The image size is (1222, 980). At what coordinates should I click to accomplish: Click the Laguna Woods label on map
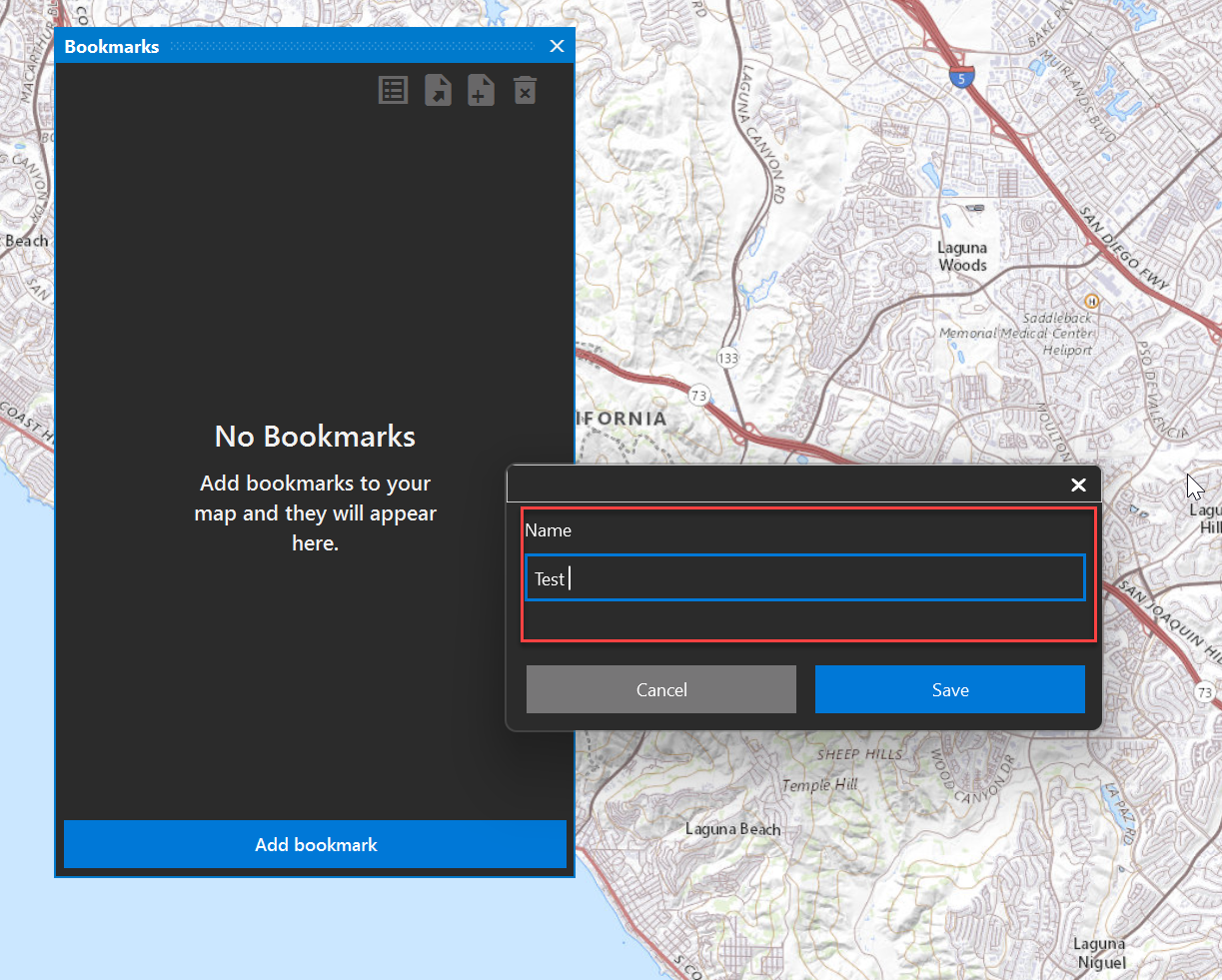962,257
